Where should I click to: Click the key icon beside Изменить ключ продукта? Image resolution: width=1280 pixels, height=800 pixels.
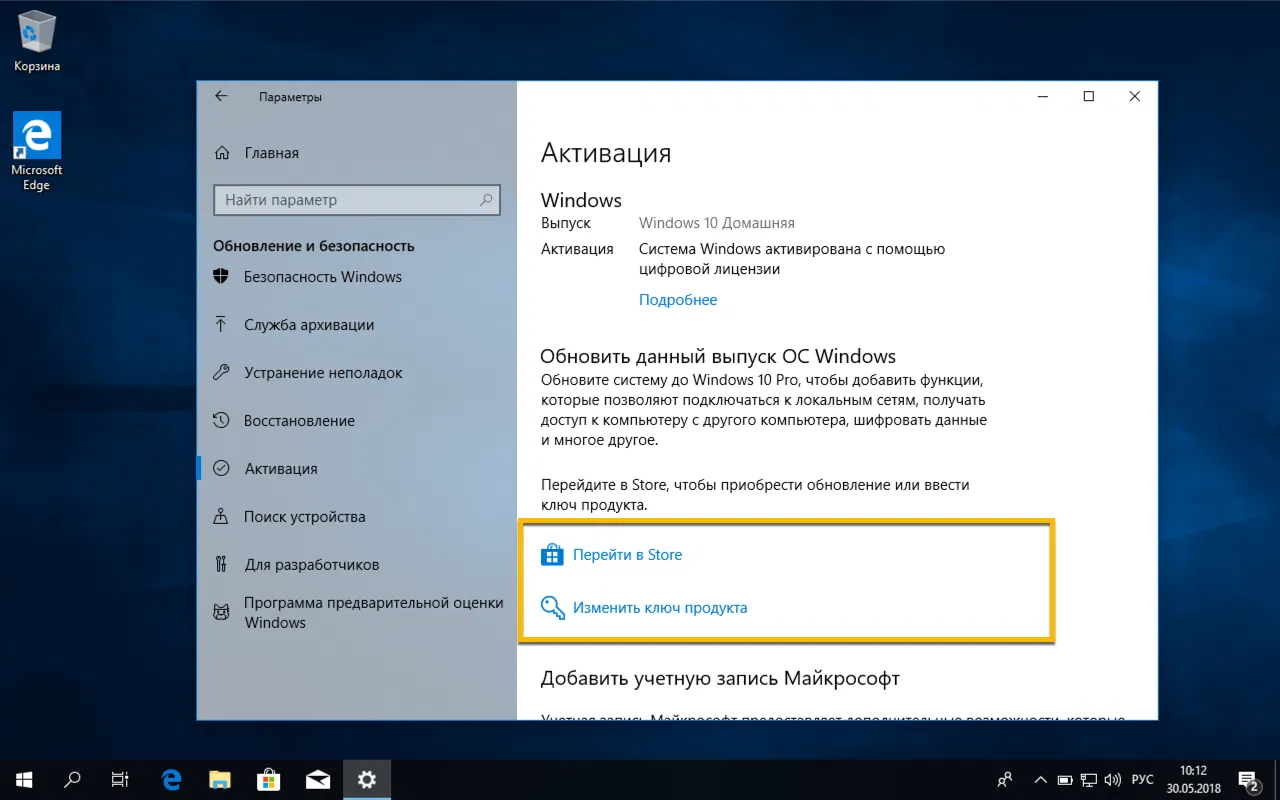552,607
